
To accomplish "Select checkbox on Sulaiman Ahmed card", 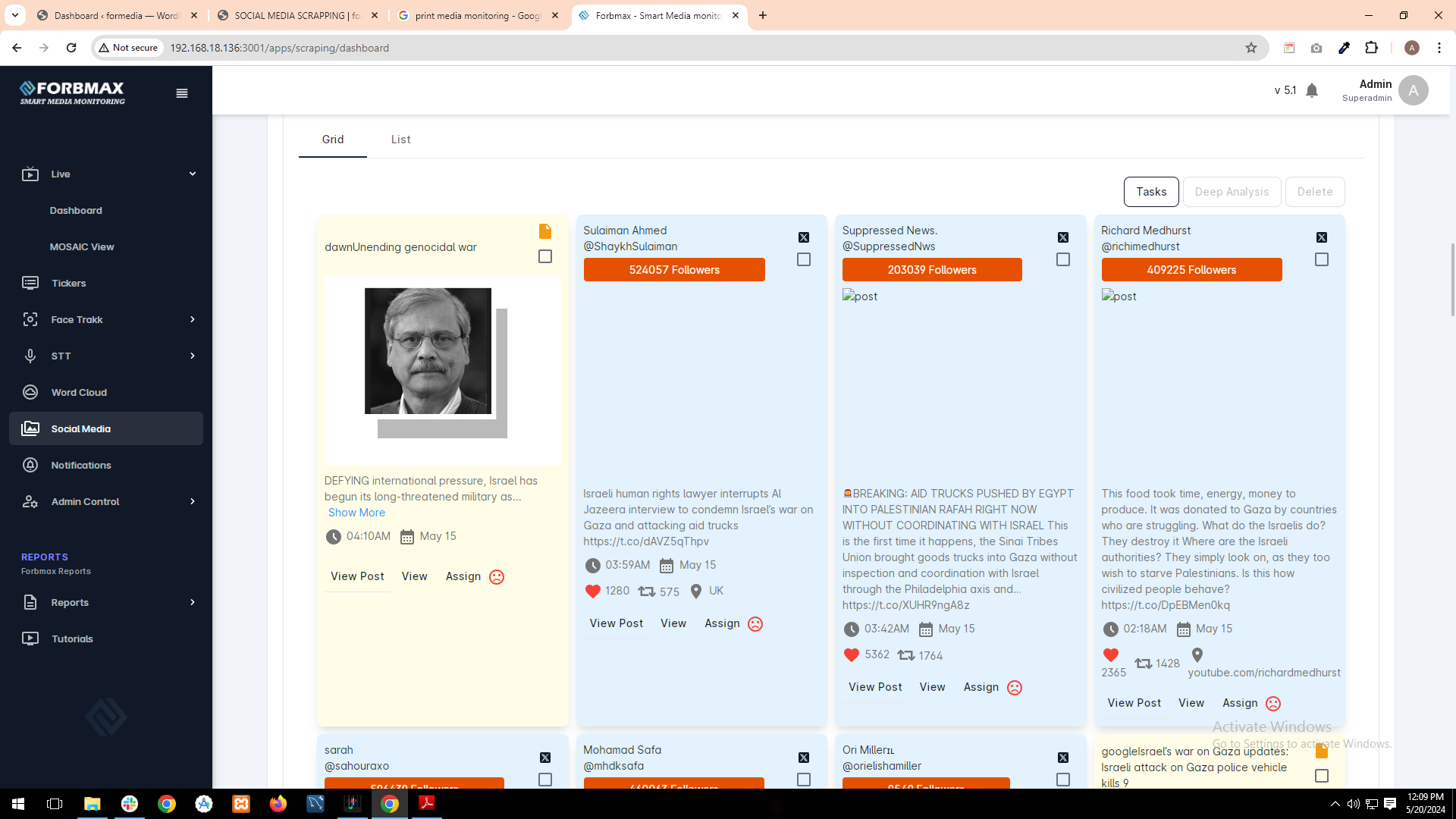I will tap(804, 259).
